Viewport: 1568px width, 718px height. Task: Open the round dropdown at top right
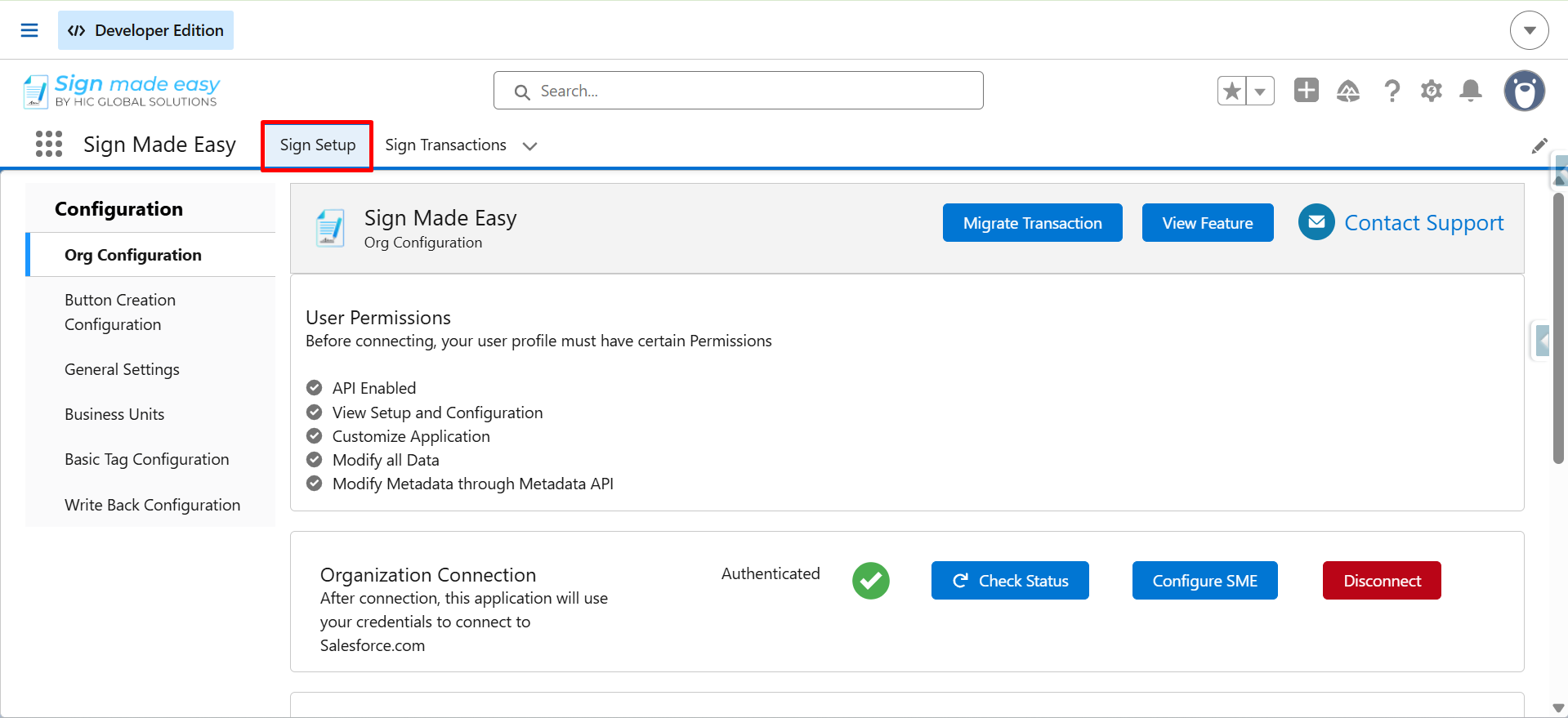pos(1530,30)
